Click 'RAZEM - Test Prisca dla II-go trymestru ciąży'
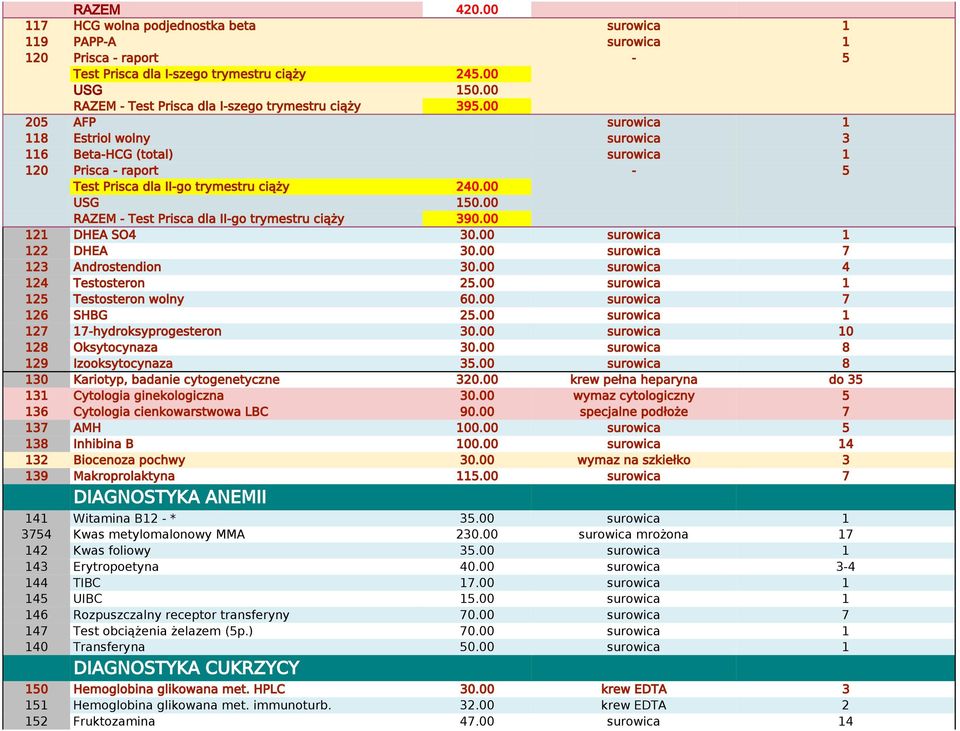This screenshot has width=960, height=731. tap(209, 219)
